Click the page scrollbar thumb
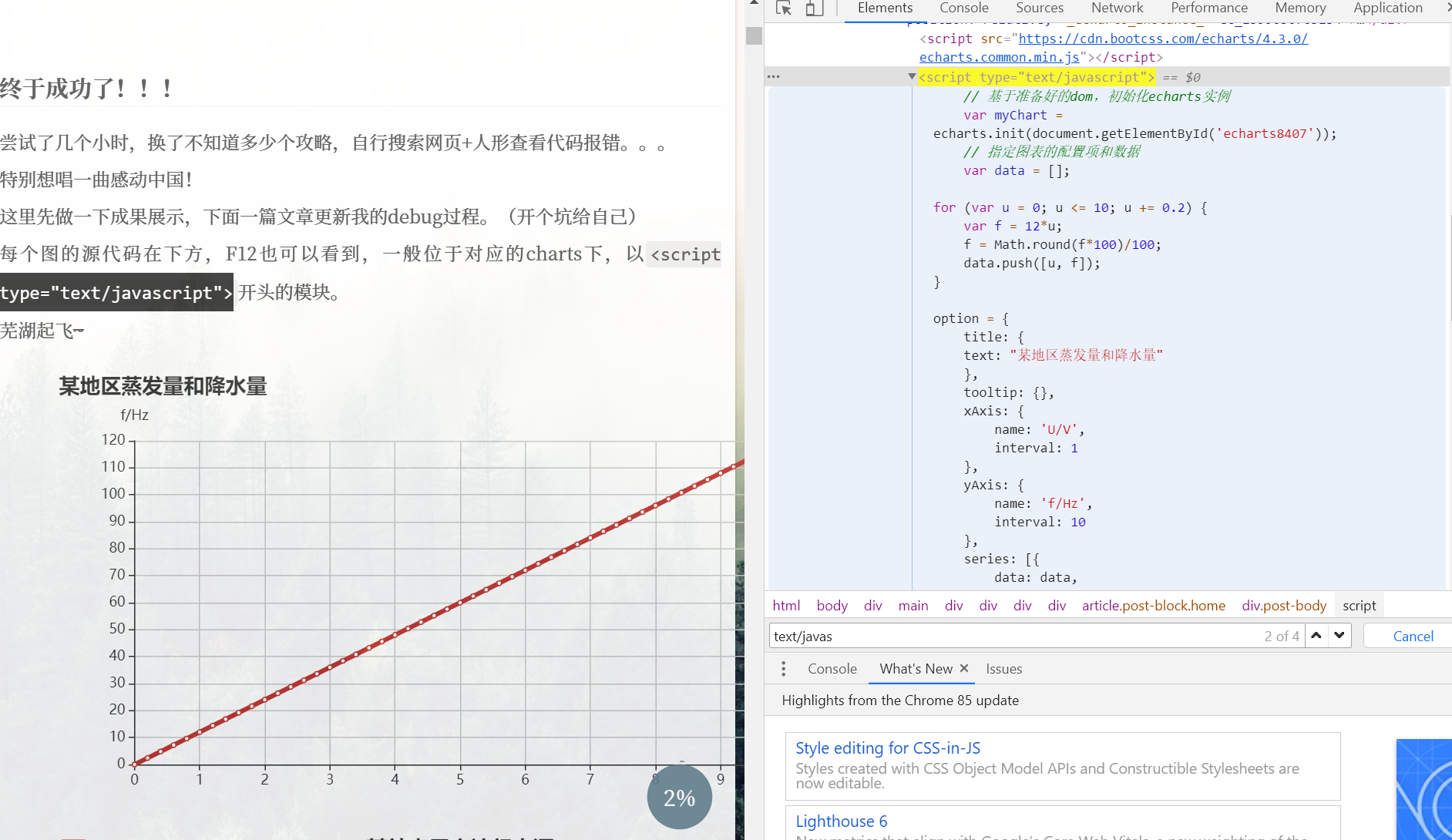This screenshot has height=840, width=1452. (x=754, y=35)
